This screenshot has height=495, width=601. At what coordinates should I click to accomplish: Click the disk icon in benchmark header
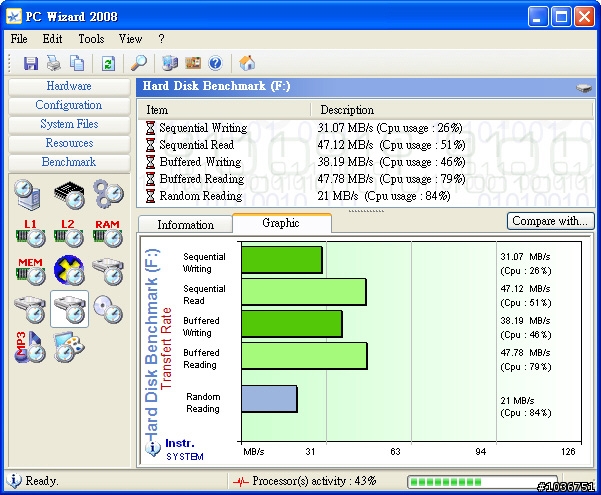pos(583,88)
